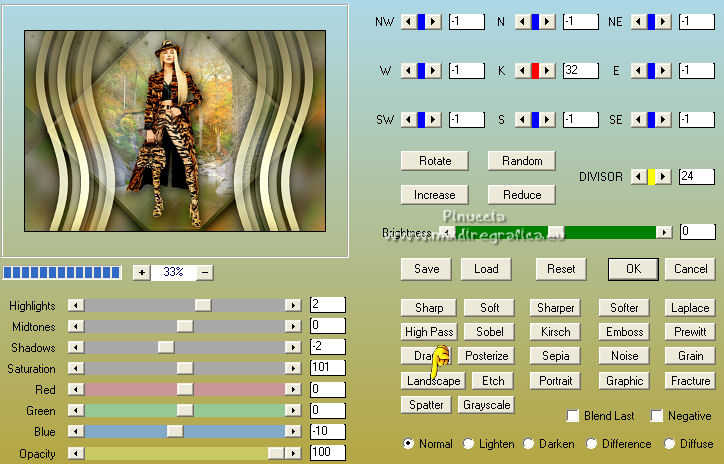Click the Increase button
724x464 pixels.
pyautogui.click(x=435, y=194)
